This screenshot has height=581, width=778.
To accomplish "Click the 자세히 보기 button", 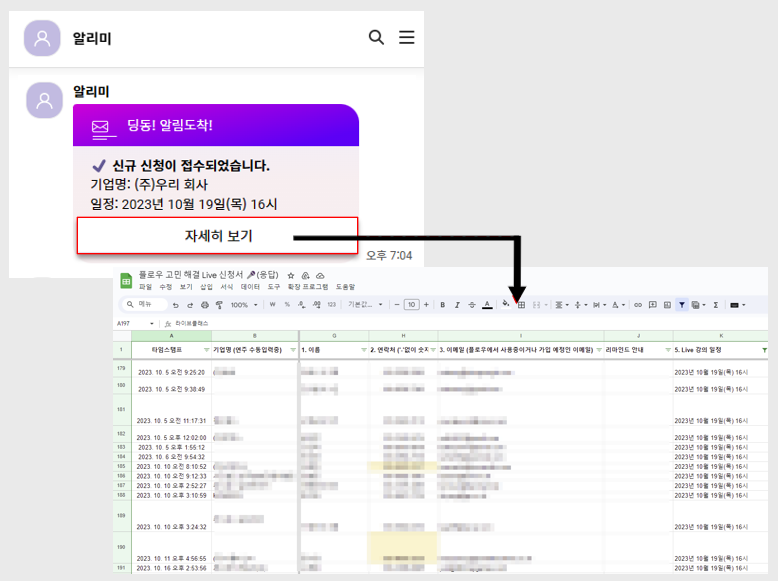I will 217,236.
